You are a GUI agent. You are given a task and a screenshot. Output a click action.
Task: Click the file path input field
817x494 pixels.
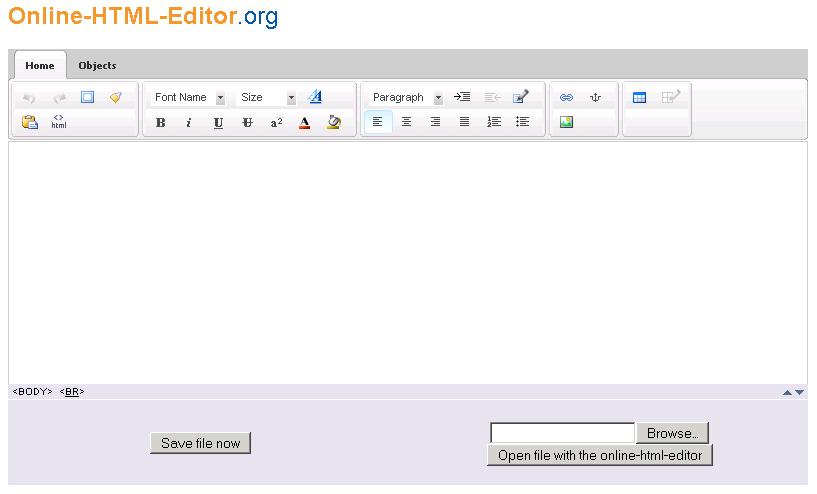(x=563, y=433)
